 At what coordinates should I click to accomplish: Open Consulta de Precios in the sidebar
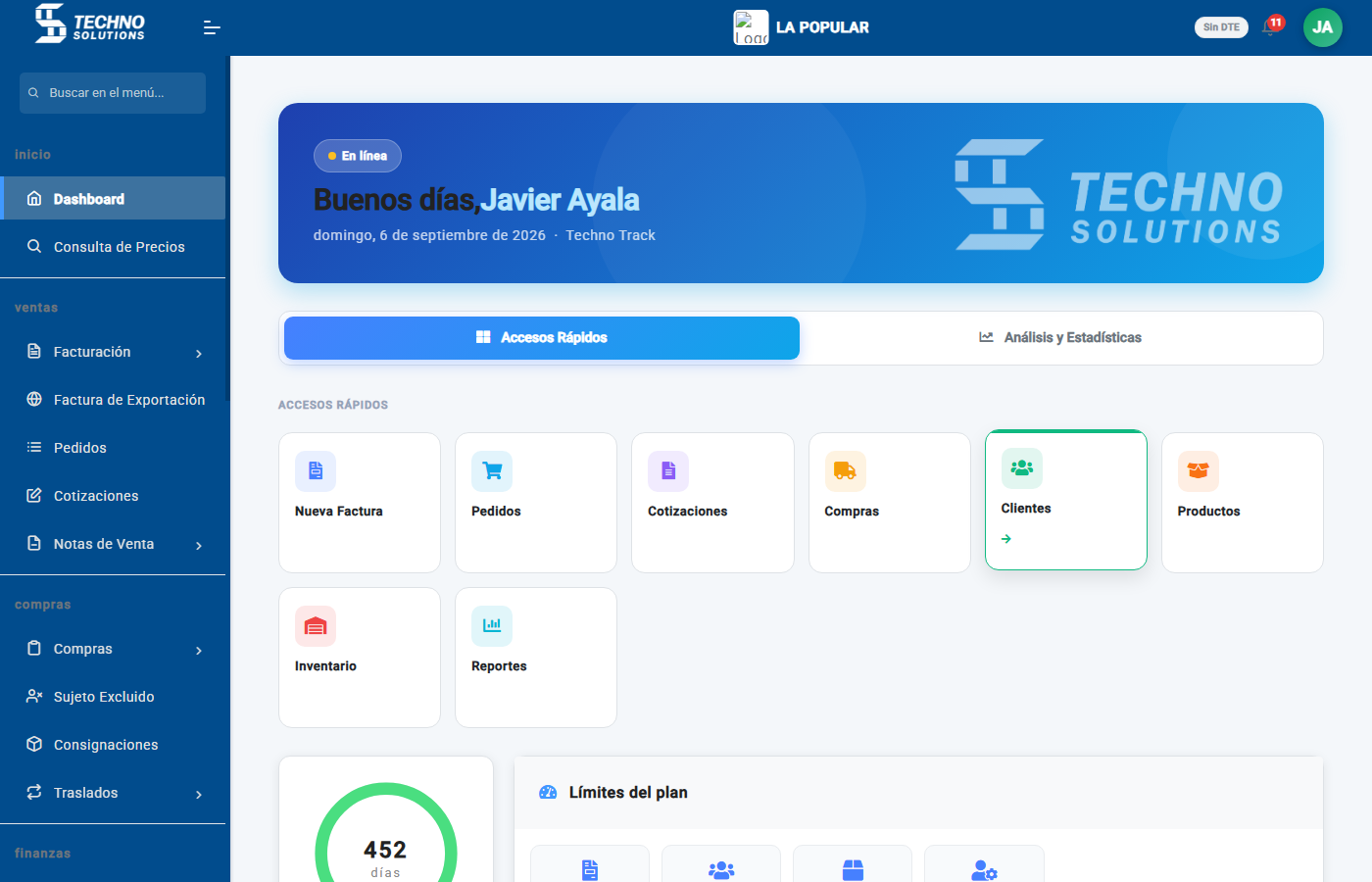(113, 247)
